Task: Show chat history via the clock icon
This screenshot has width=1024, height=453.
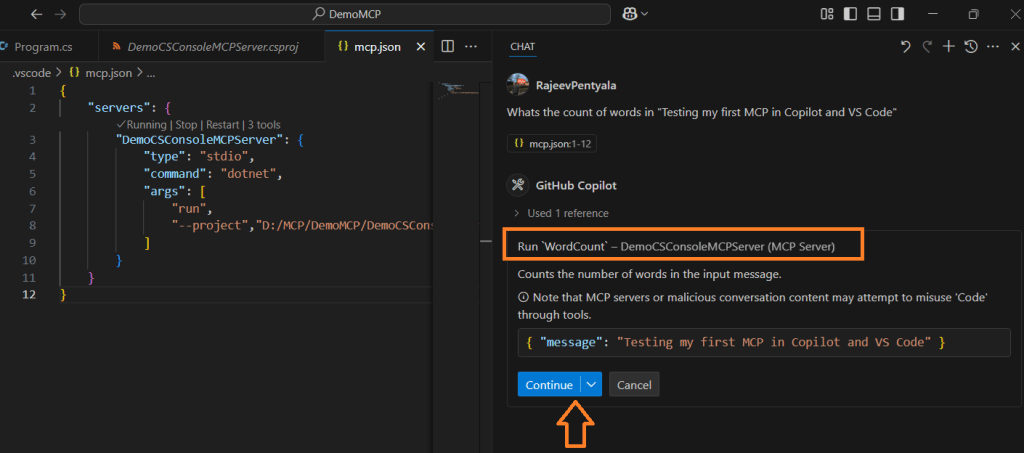Action: tap(970, 47)
